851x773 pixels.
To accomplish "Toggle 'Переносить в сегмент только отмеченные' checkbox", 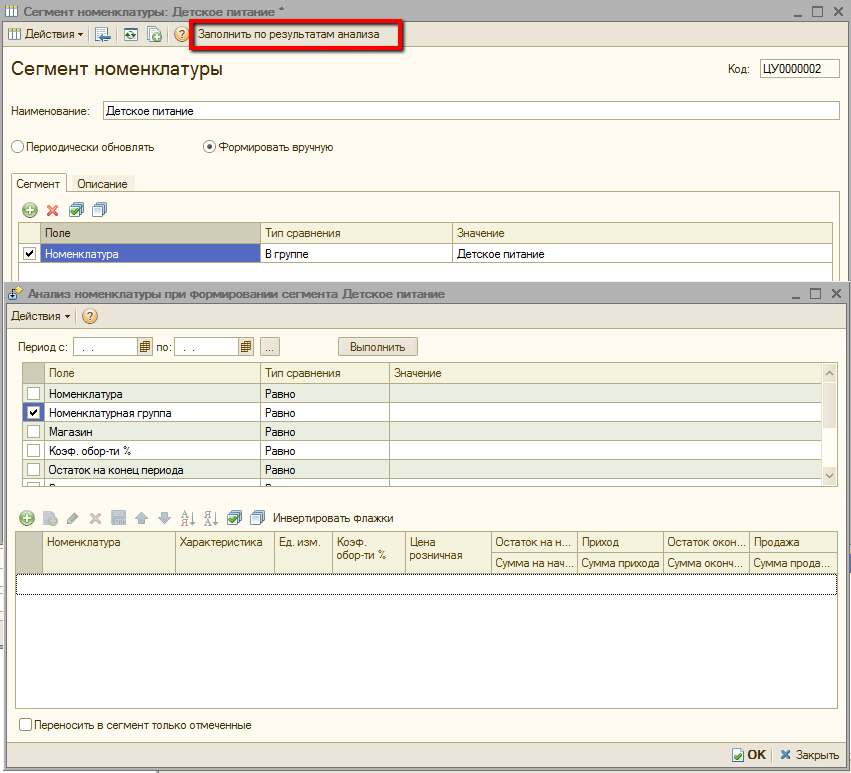I will (x=26, y=725).
